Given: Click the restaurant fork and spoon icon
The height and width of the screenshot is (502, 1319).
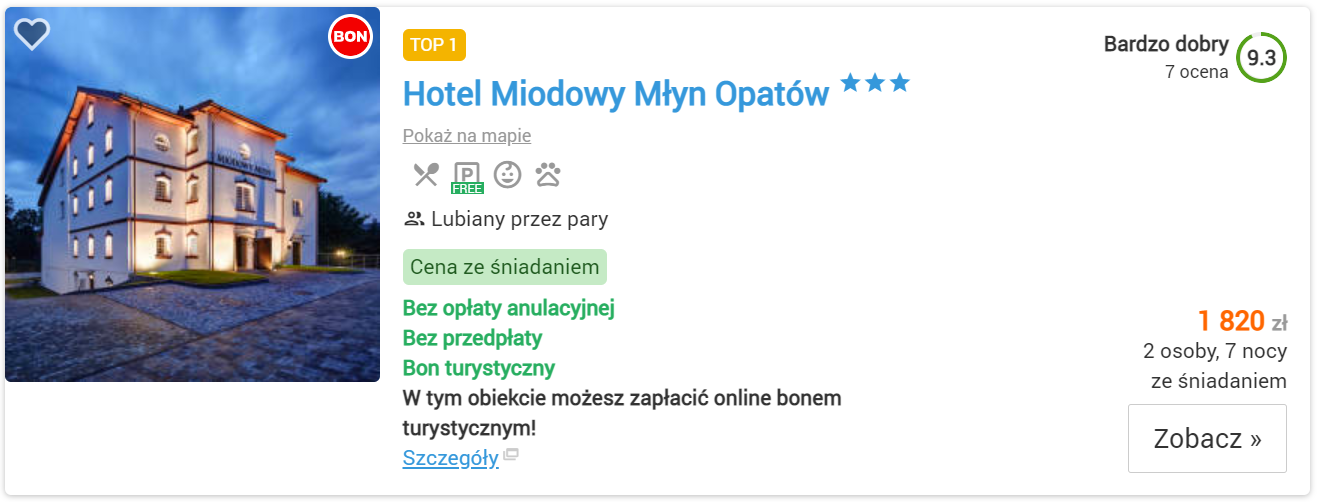Looking at the screenshot, I should (x=426, y=175).
